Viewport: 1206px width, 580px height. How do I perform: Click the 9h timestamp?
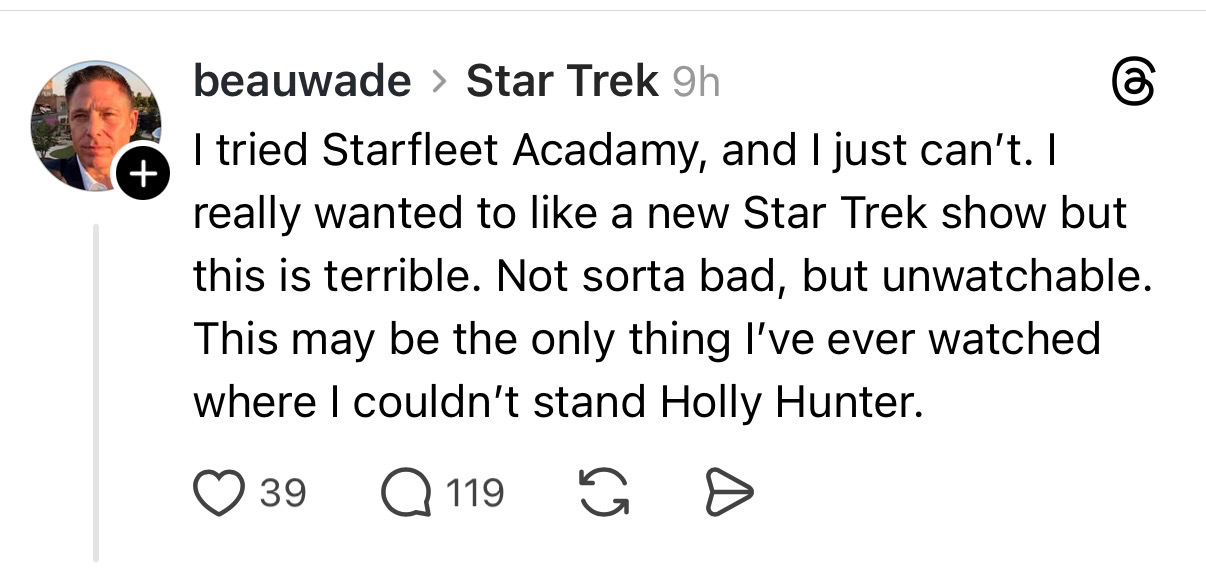pyautogui.click(x=695, y=83)
